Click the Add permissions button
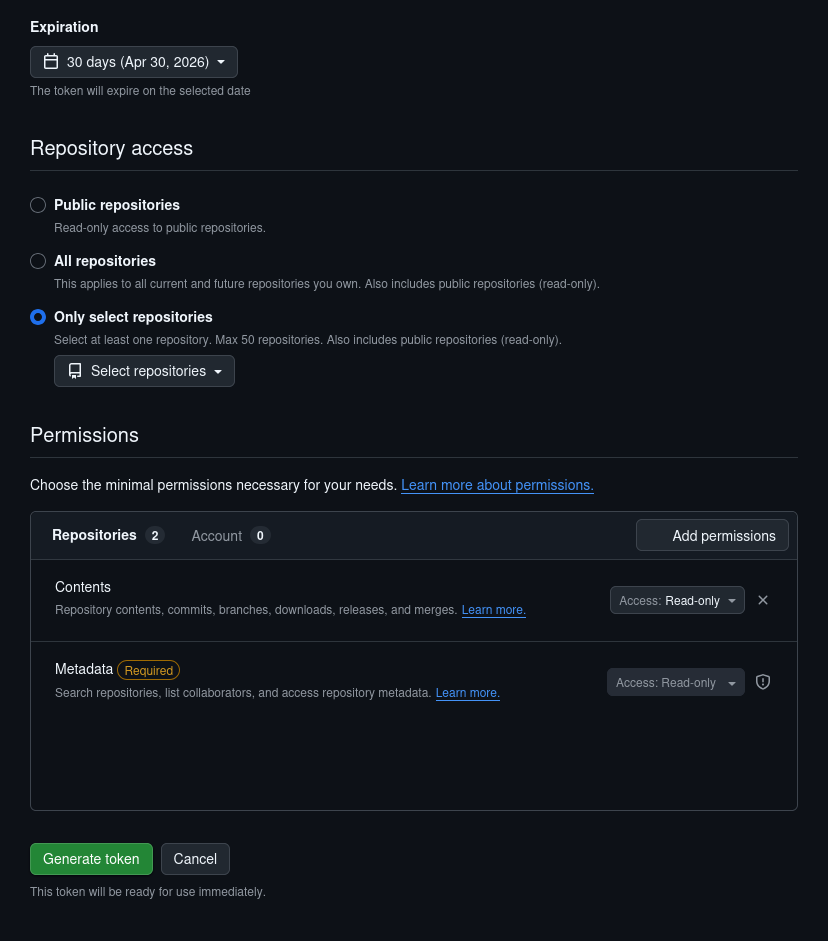The image size is (828, 941). click(712, 535)
